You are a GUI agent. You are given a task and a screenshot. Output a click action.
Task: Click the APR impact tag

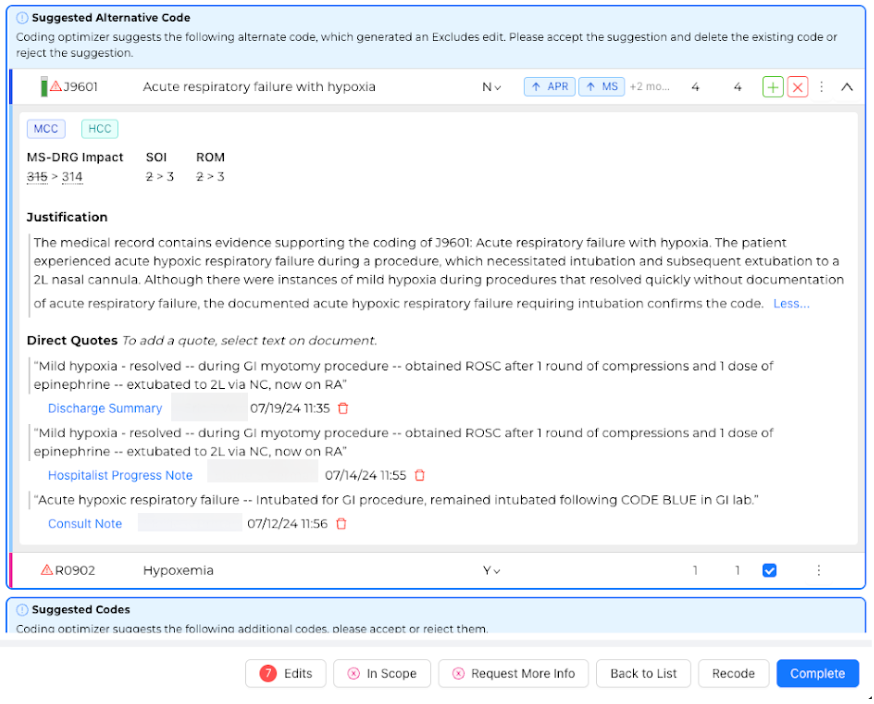pyautogui.click(x=549, y=87)
